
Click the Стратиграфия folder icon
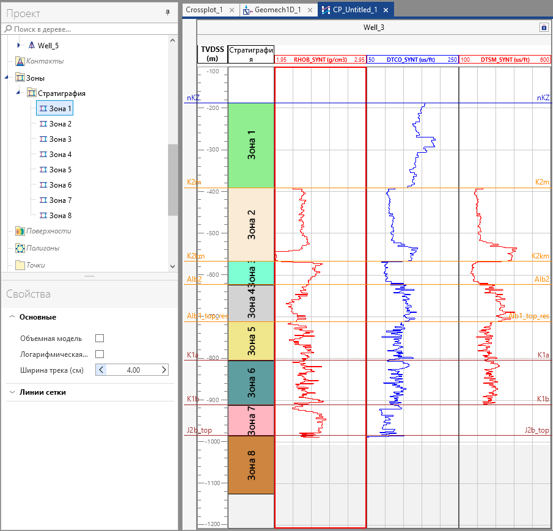(32, 93)
